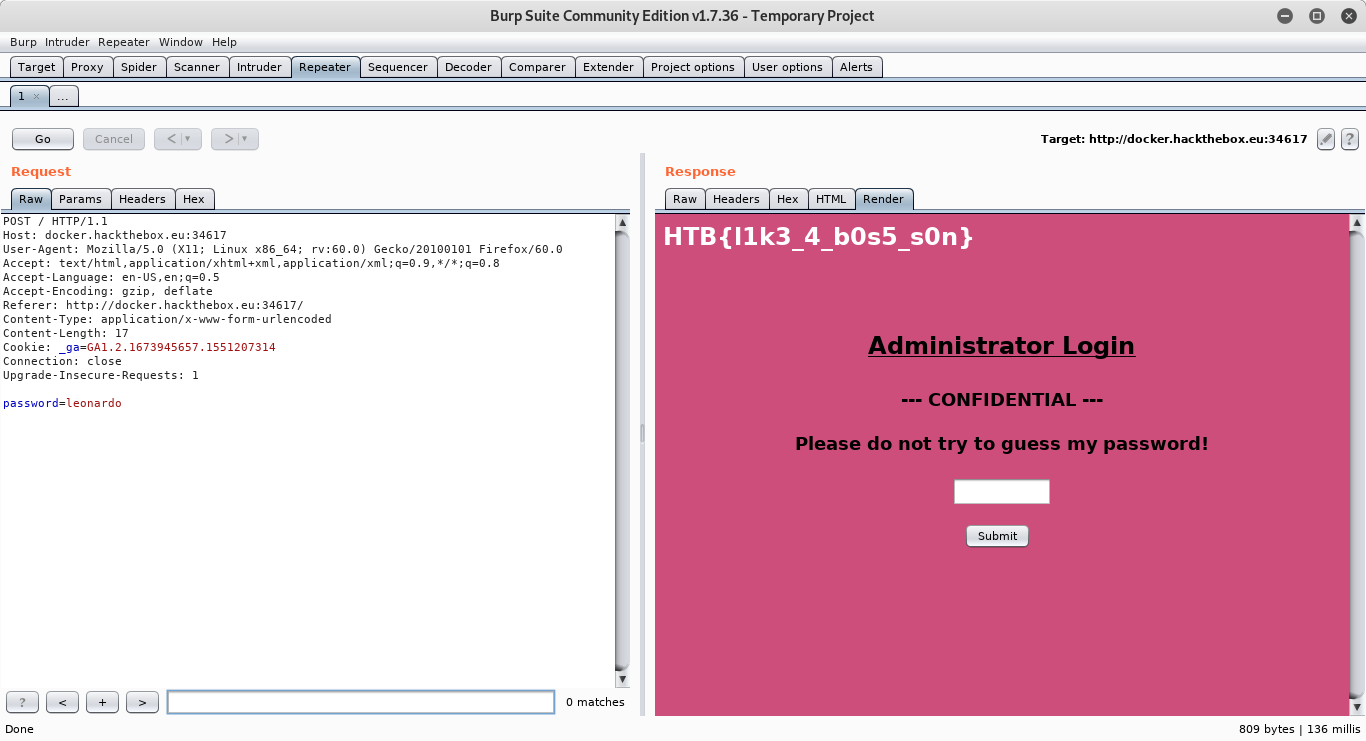Switch request view to Params tab

point(80,199)
